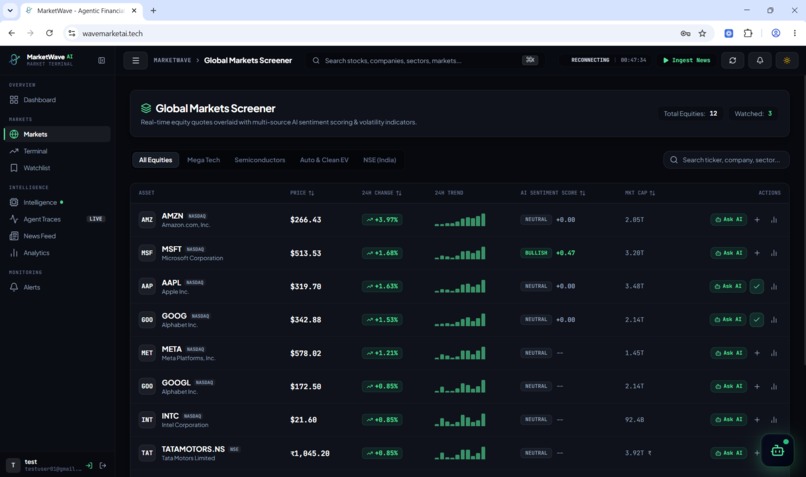Screen dimensions: 806x477
Task: Open Dashboard in the sidebar
Action: (57, 100)
